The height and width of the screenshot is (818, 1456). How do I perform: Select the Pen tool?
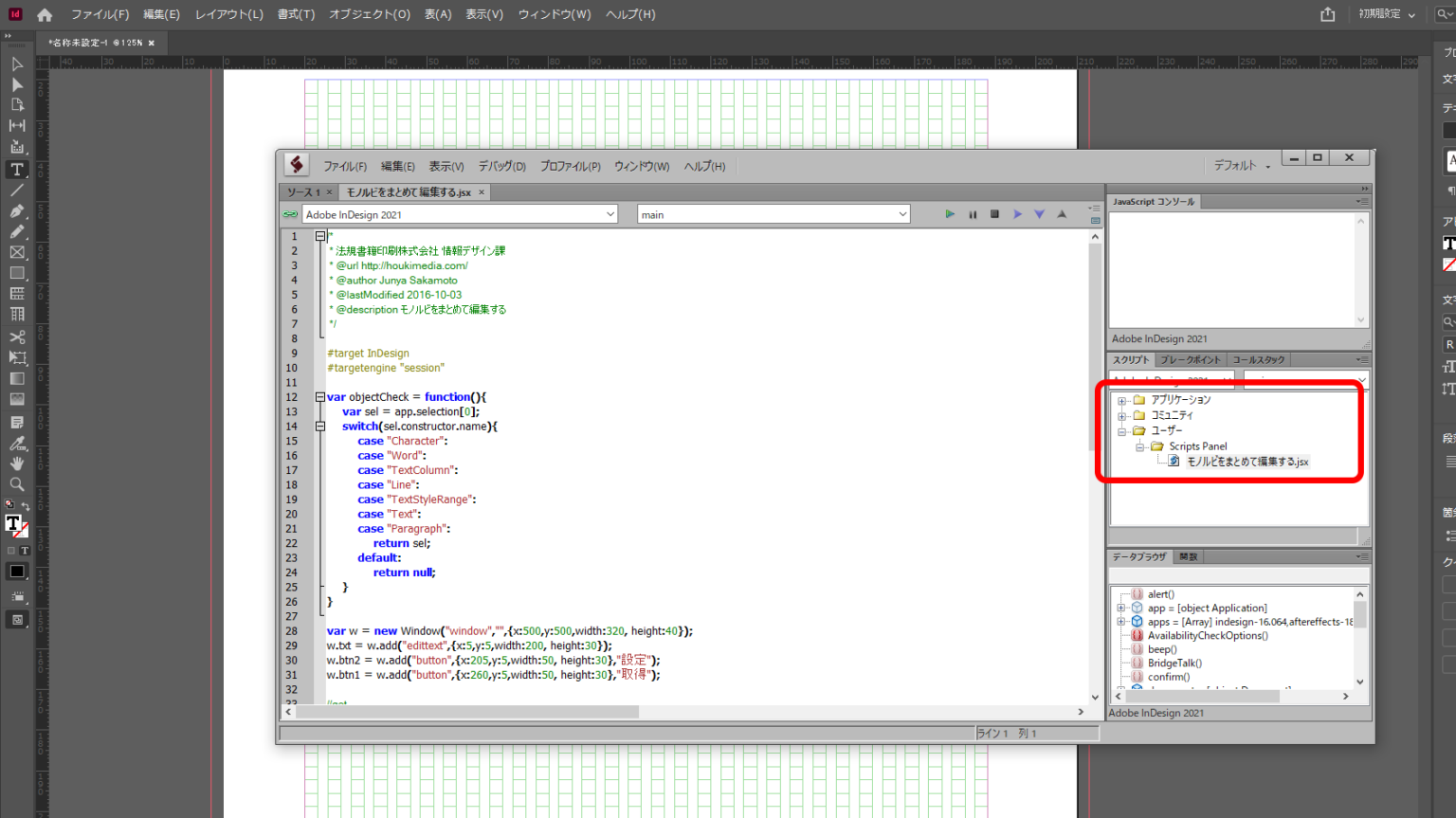16,210
